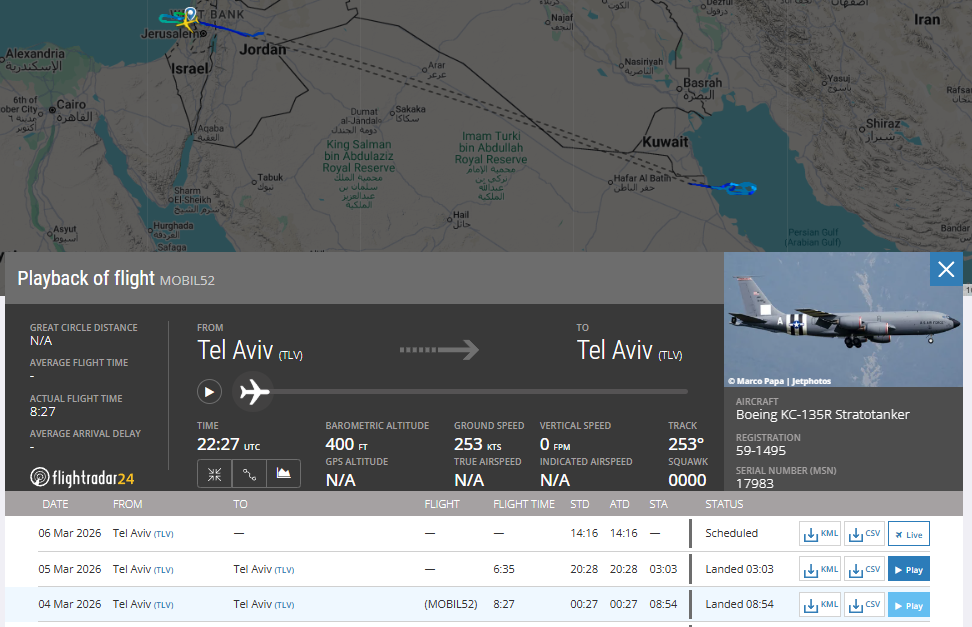Screen dimensions: 972x627
Task: Download CSV for the 06 Mar flight
Action: click(x=864, y=534)
